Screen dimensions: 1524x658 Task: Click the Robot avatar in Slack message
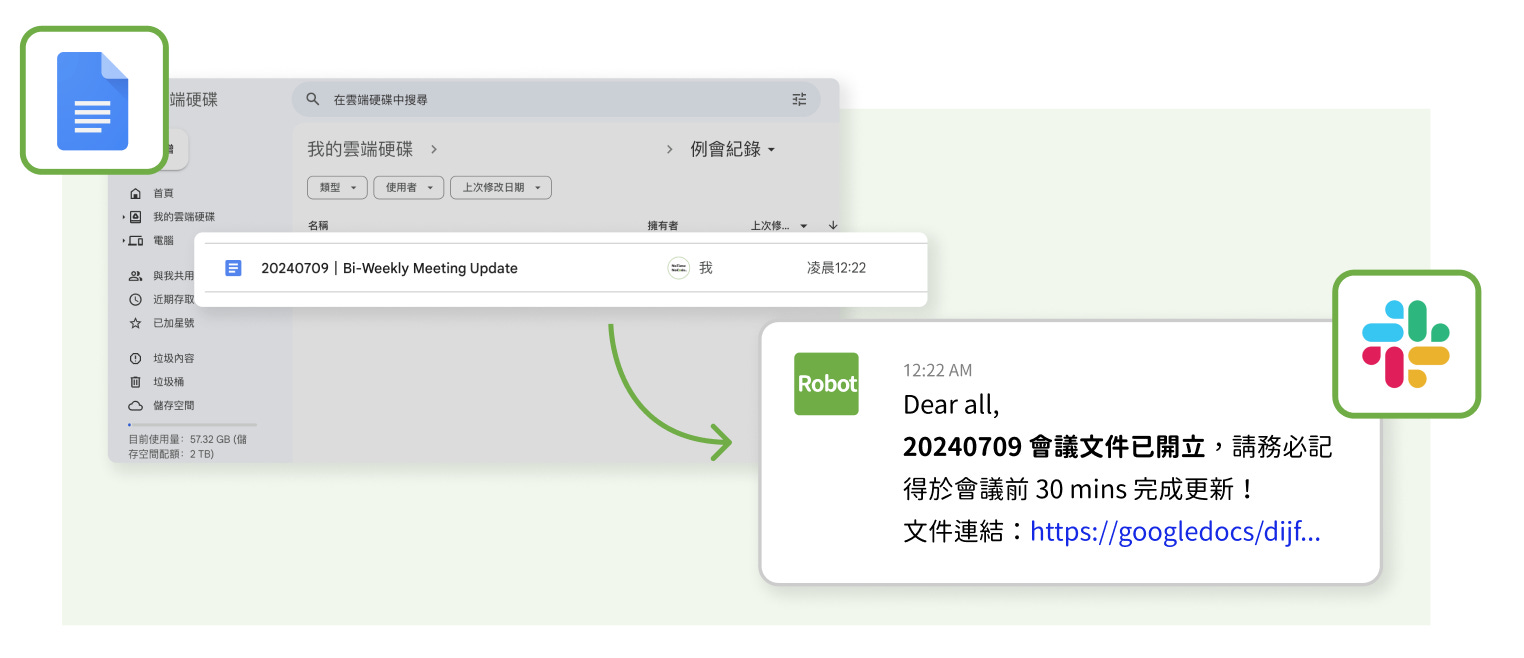click(826, 384)
